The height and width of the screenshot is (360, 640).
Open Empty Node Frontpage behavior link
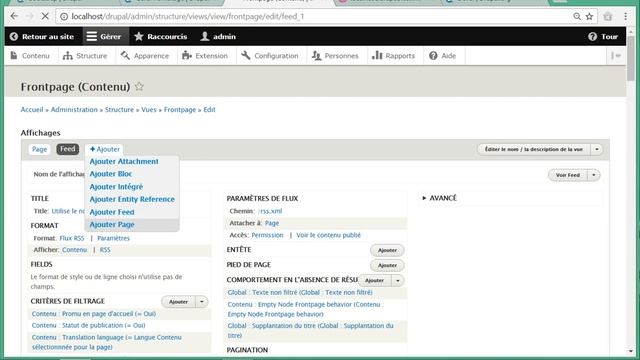(306, 309)
